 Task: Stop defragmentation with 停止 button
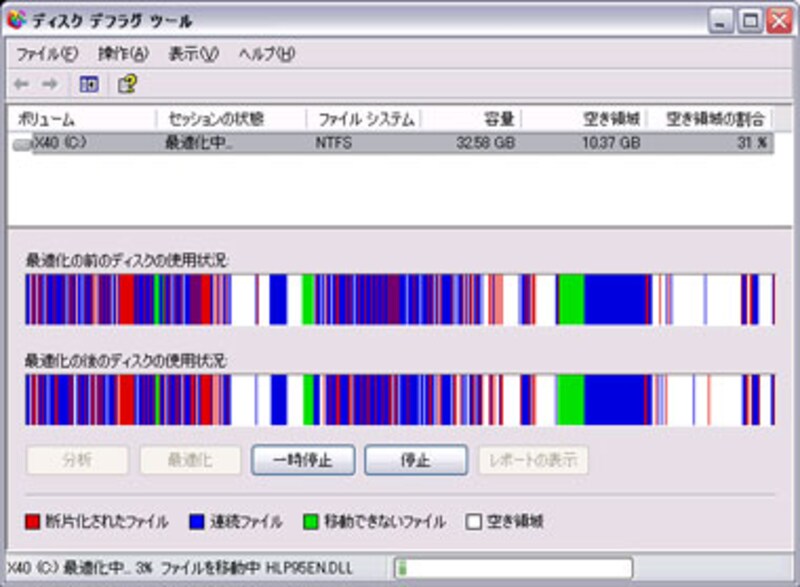tap(416, 460)
